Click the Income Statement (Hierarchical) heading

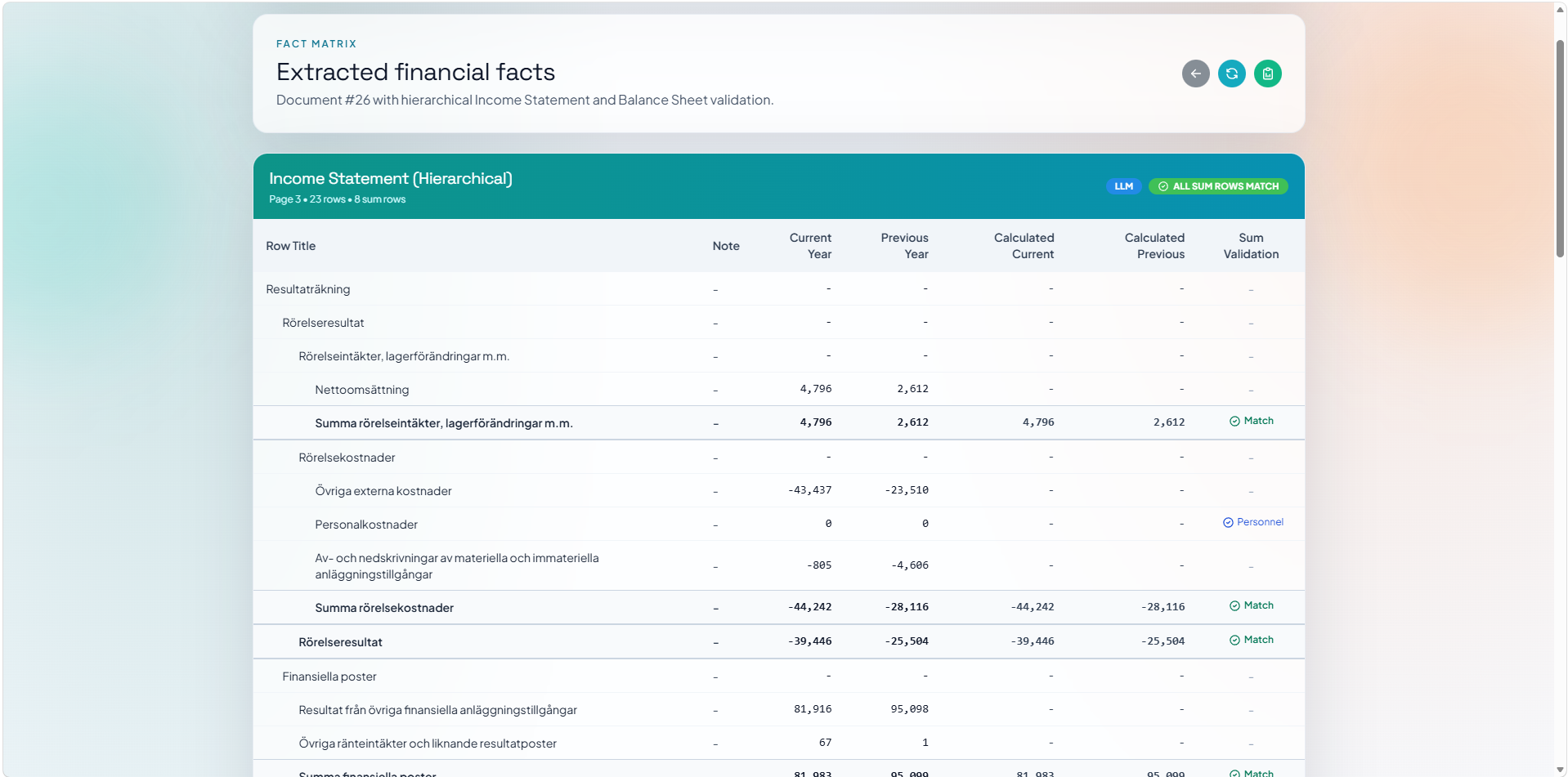point(391,178)
